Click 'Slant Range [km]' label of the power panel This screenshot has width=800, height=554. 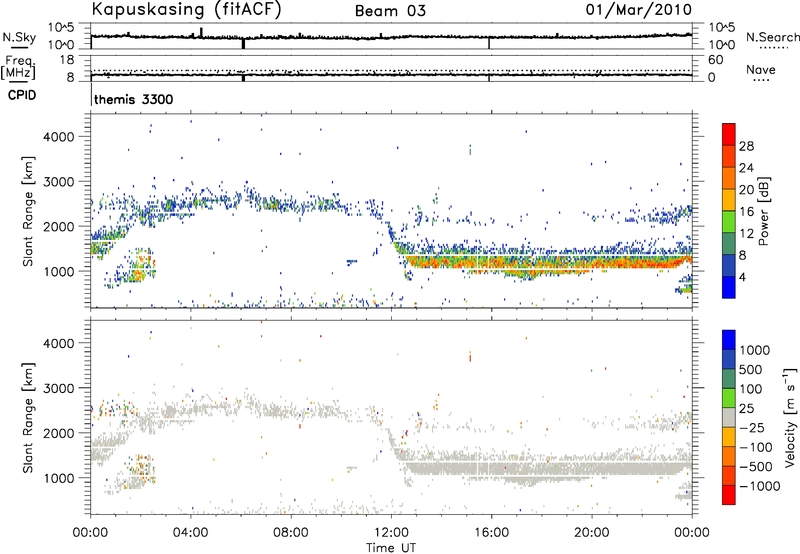[x=28, y=211]
